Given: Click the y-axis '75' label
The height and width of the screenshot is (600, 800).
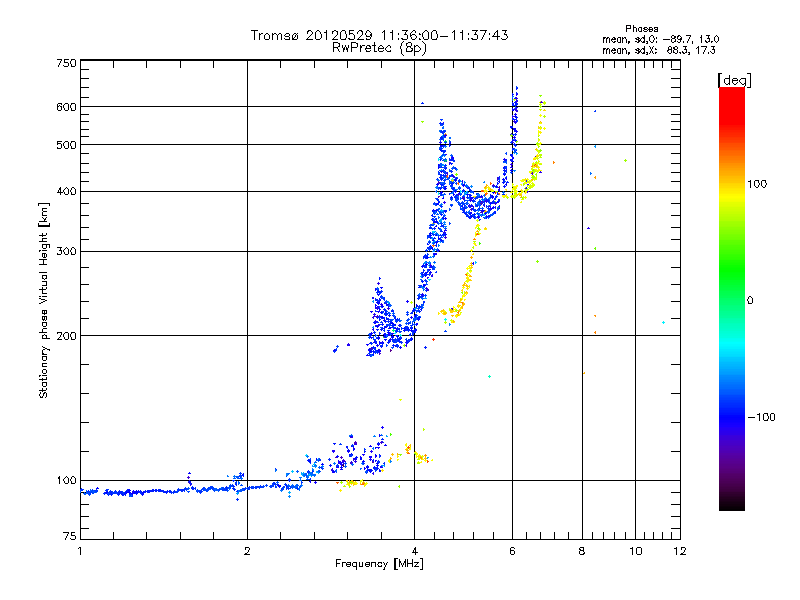Looking at the screenshot, I should pos(70,536).
